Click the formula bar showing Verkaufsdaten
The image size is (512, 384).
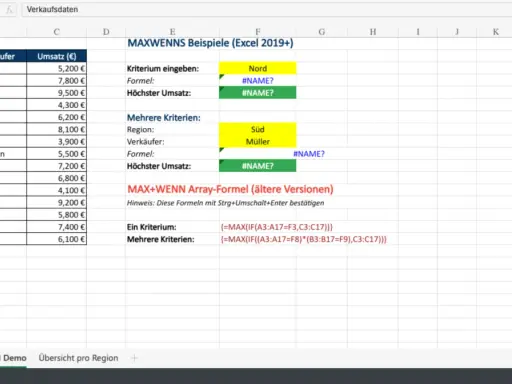click(x=267, y=9)
